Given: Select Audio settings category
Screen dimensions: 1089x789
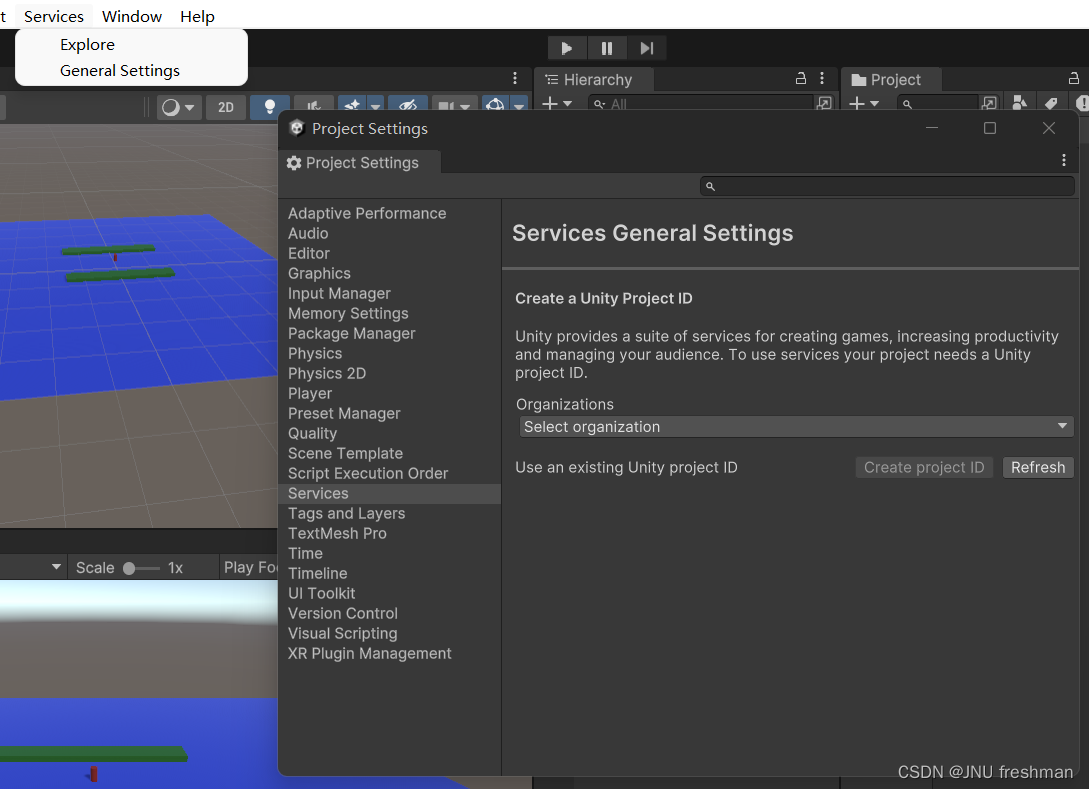Looking at the screenshot, I should (x=308, y=233).
